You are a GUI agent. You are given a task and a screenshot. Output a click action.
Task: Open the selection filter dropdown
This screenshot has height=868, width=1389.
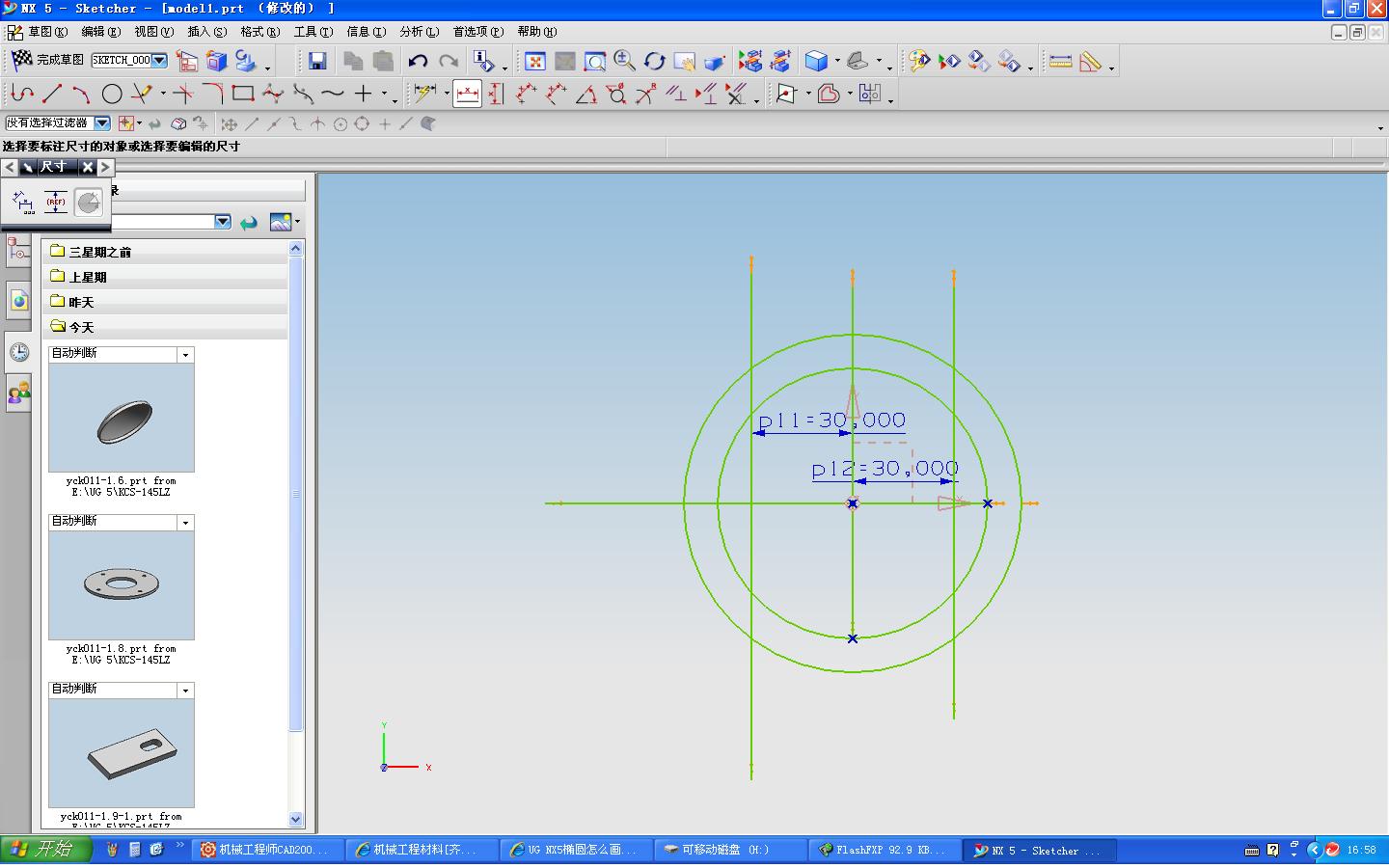(x=101, y=123)
